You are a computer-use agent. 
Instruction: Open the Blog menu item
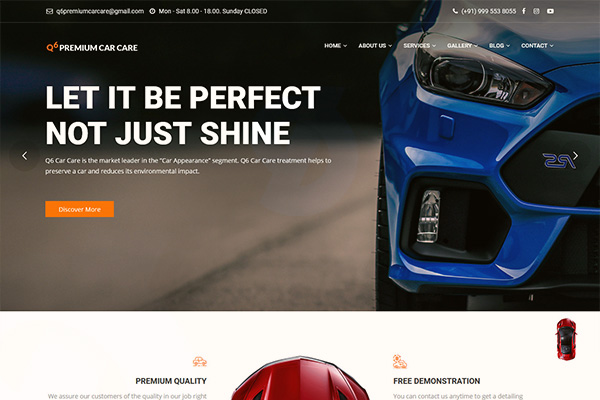pyautogui.click(x=499, y=46)
